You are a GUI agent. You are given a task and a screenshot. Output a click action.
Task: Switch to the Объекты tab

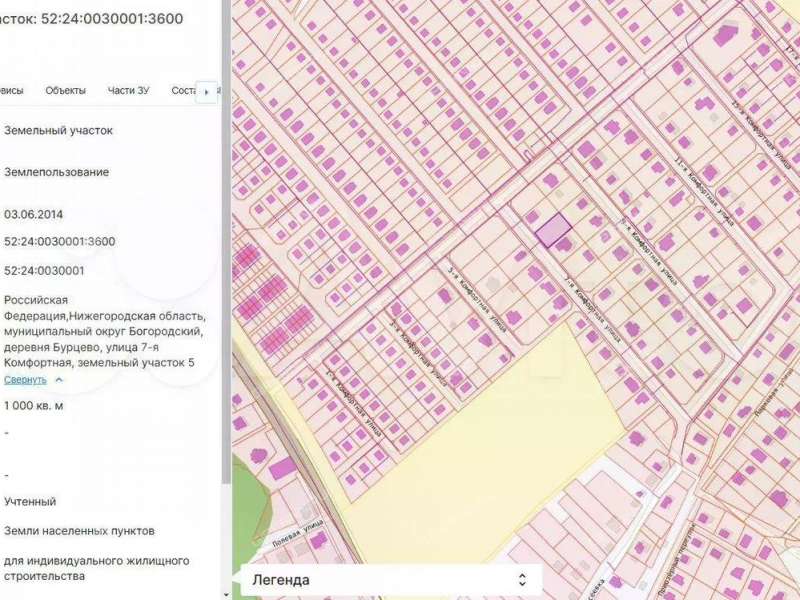(65, 91)
